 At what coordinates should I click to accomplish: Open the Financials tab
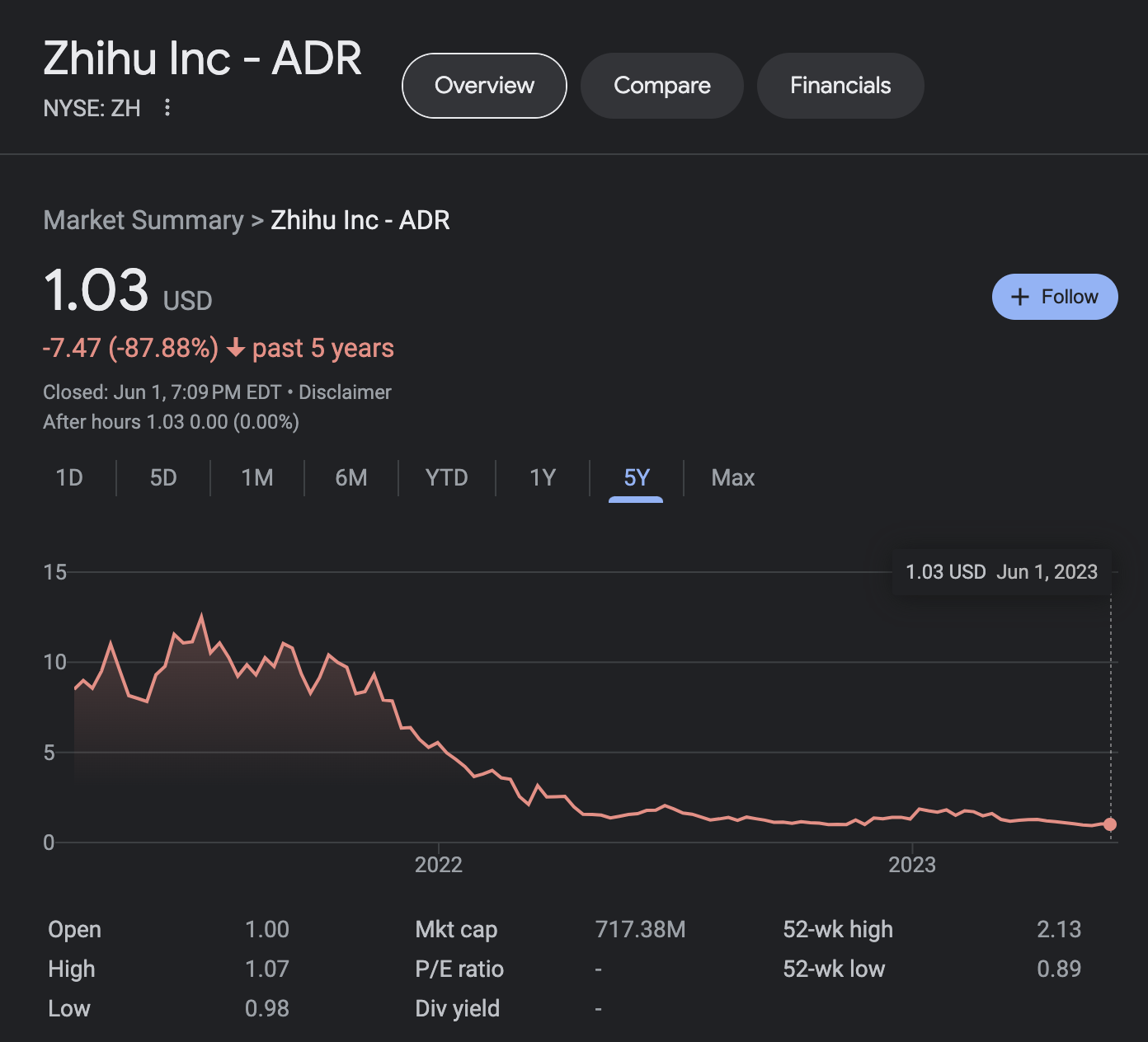840,86
